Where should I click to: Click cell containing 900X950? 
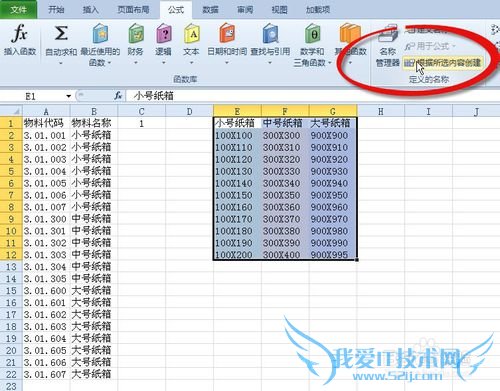point(333,195)
